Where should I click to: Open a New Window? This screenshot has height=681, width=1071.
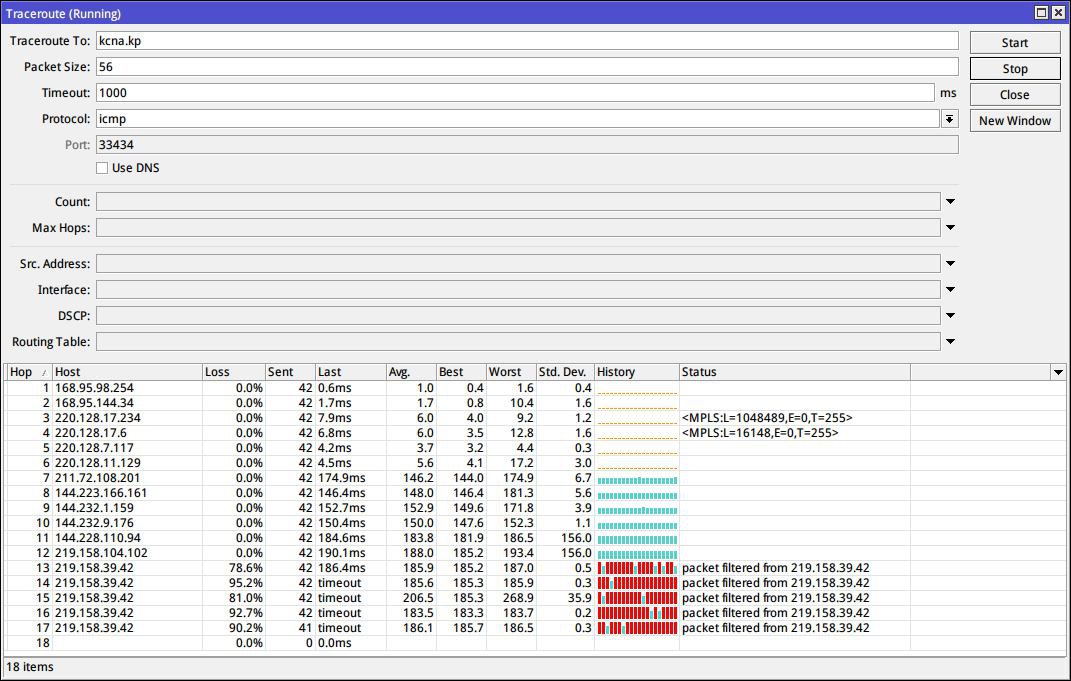pyautogui.click(x=1014, y=121)
